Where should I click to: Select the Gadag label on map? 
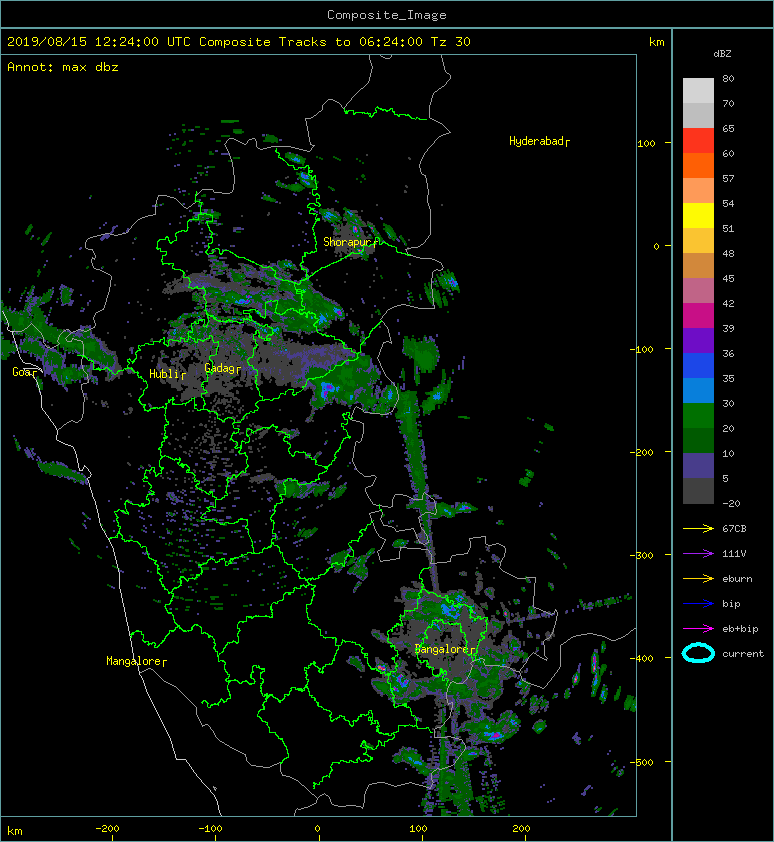coord(222,368)
